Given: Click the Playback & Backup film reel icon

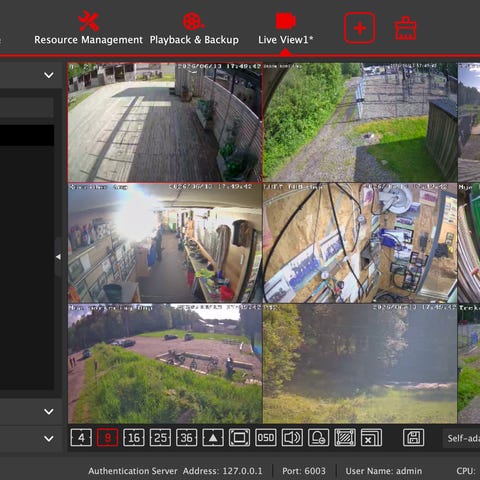Looking at the screenshot, I should (x=193, y=21).
